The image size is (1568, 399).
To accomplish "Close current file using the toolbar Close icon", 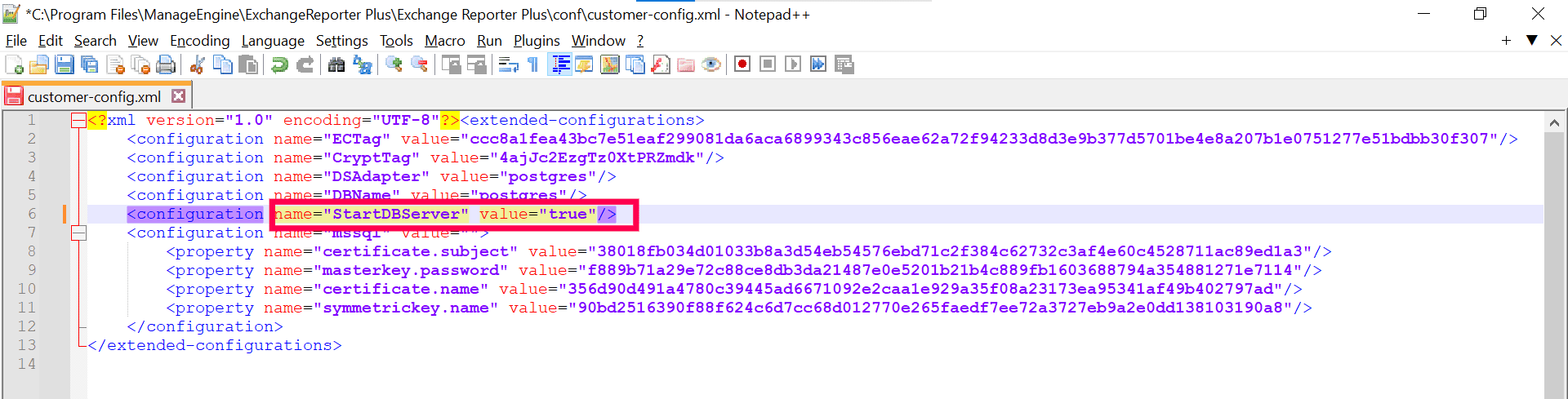I will 115,64.
